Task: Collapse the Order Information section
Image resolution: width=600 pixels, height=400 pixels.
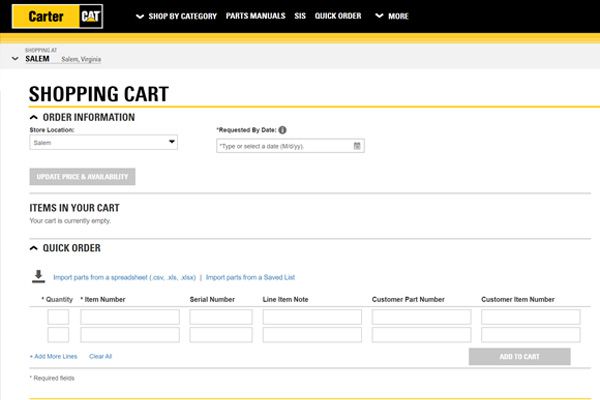Action: pyautogui.click(x=35, y=118)
